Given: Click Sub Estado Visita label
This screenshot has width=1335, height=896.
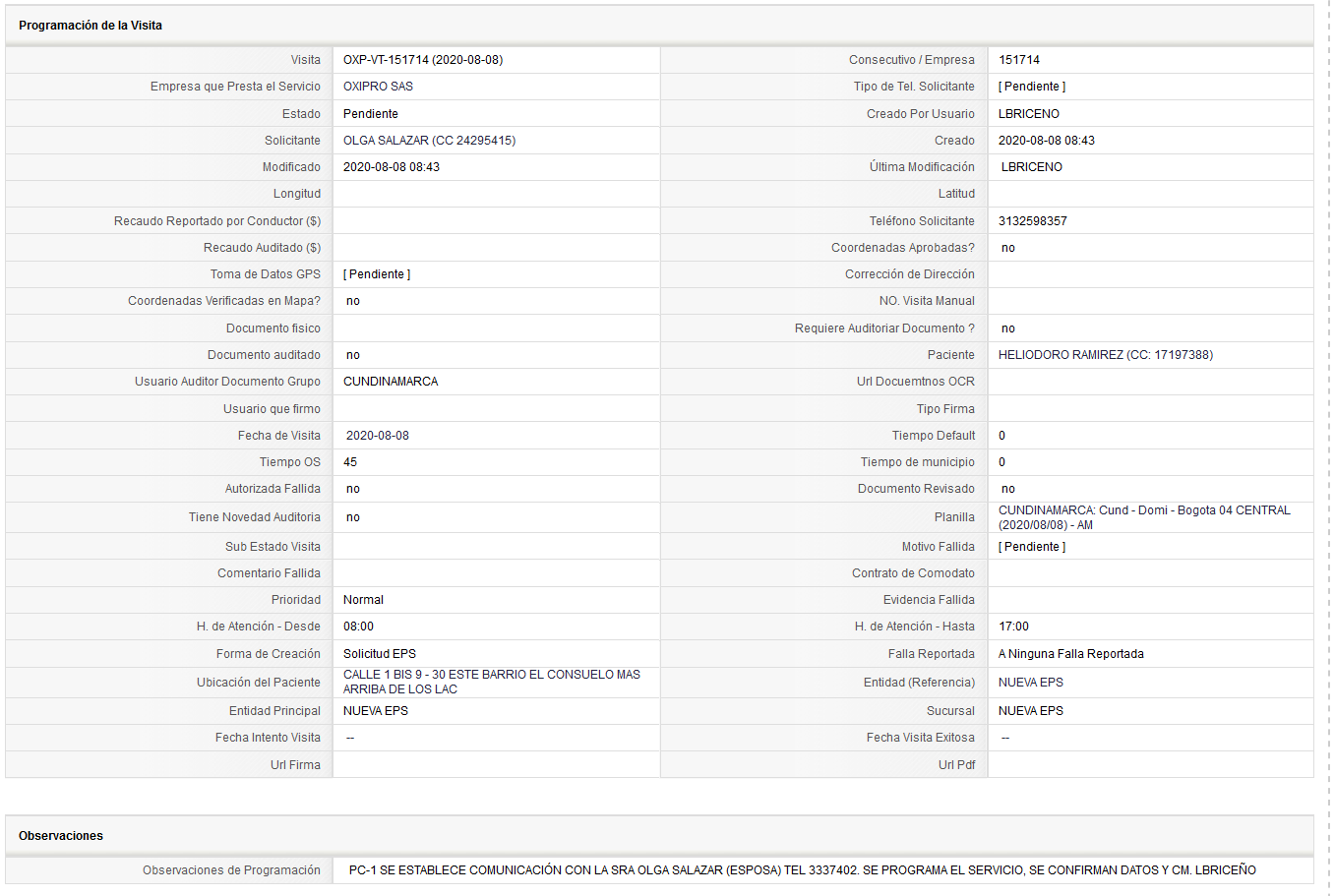Looking at the screenshot, I should [x=273, y=547].
